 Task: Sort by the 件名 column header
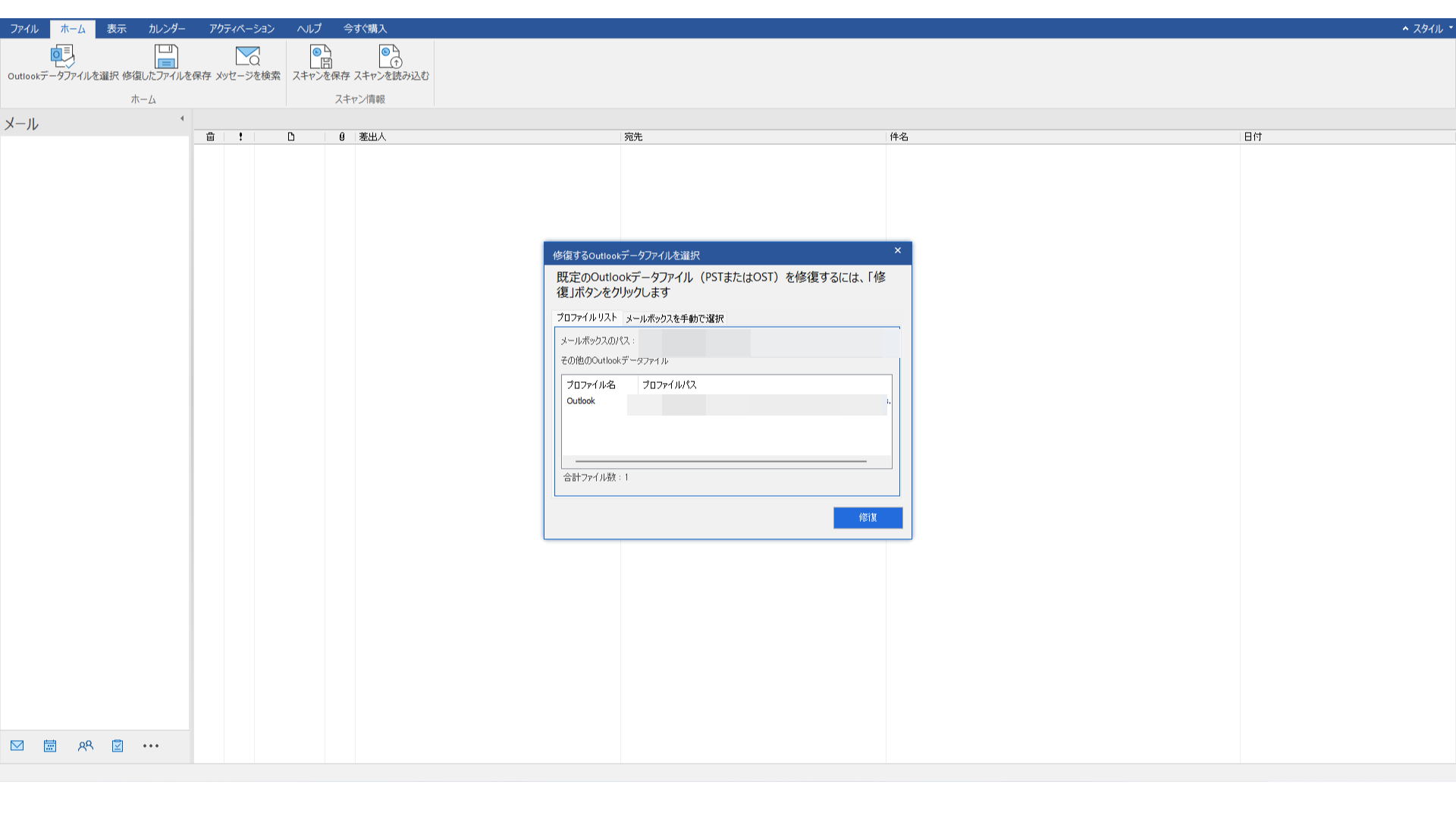(x=899, y=137)
